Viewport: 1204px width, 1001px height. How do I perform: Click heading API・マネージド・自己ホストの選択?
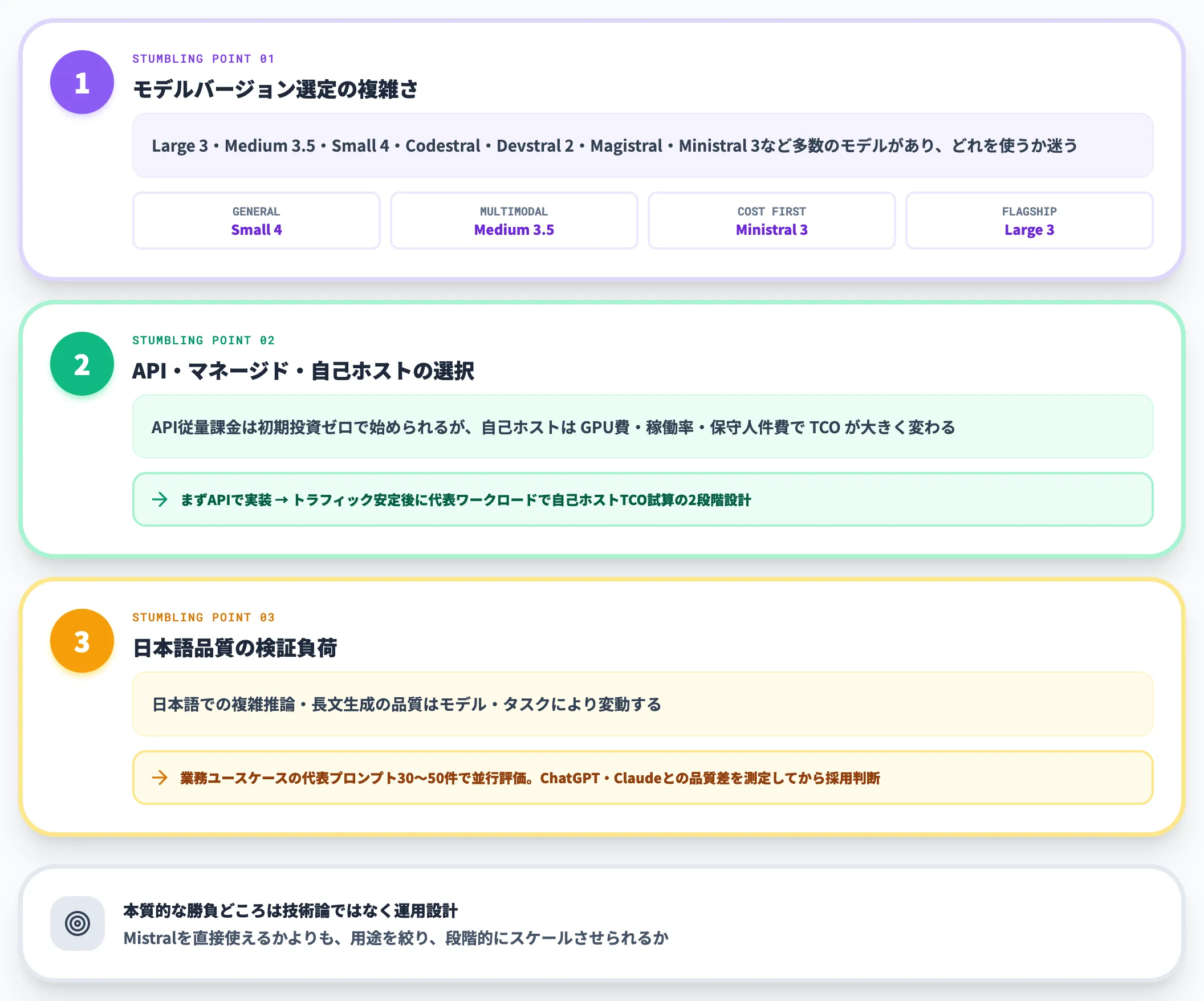tap(303, 371)
